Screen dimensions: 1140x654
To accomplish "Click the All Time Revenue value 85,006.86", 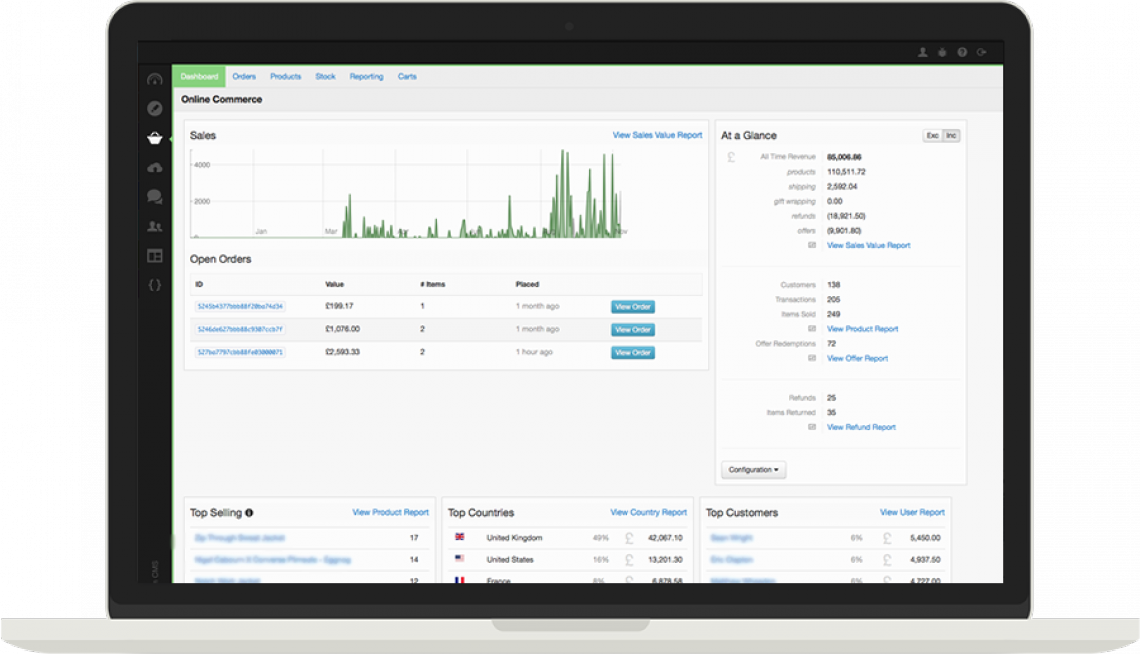I will click(x=844, y=157).
